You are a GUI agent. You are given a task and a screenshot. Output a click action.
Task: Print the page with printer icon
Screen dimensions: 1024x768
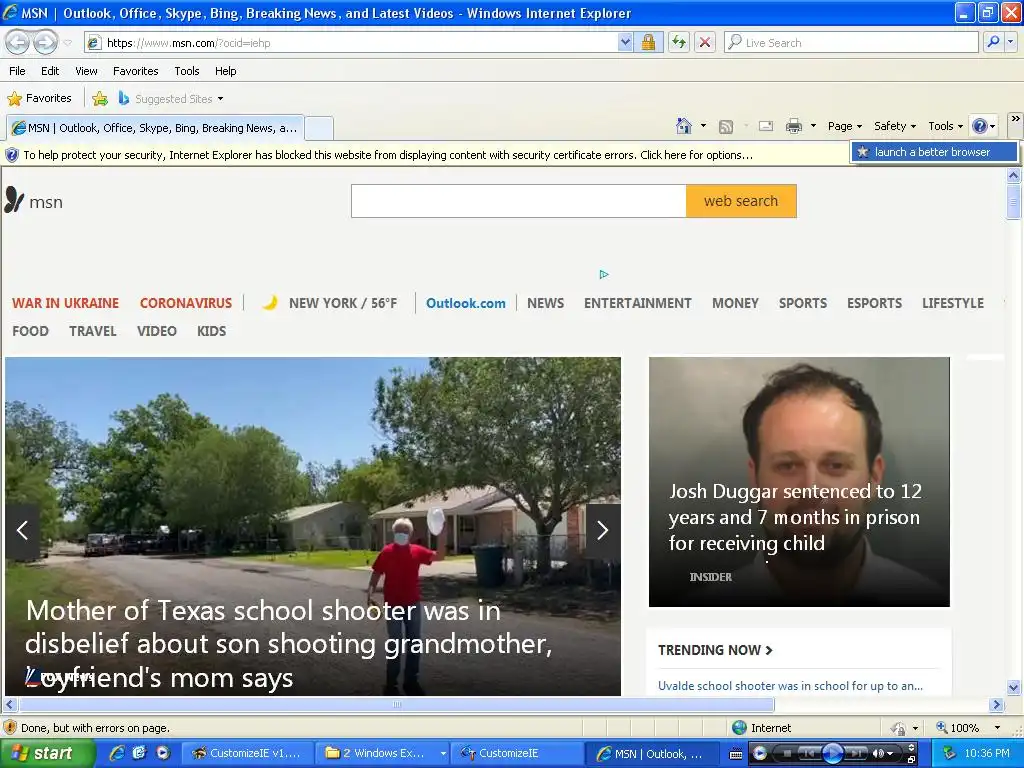click(x=793, y=126)
